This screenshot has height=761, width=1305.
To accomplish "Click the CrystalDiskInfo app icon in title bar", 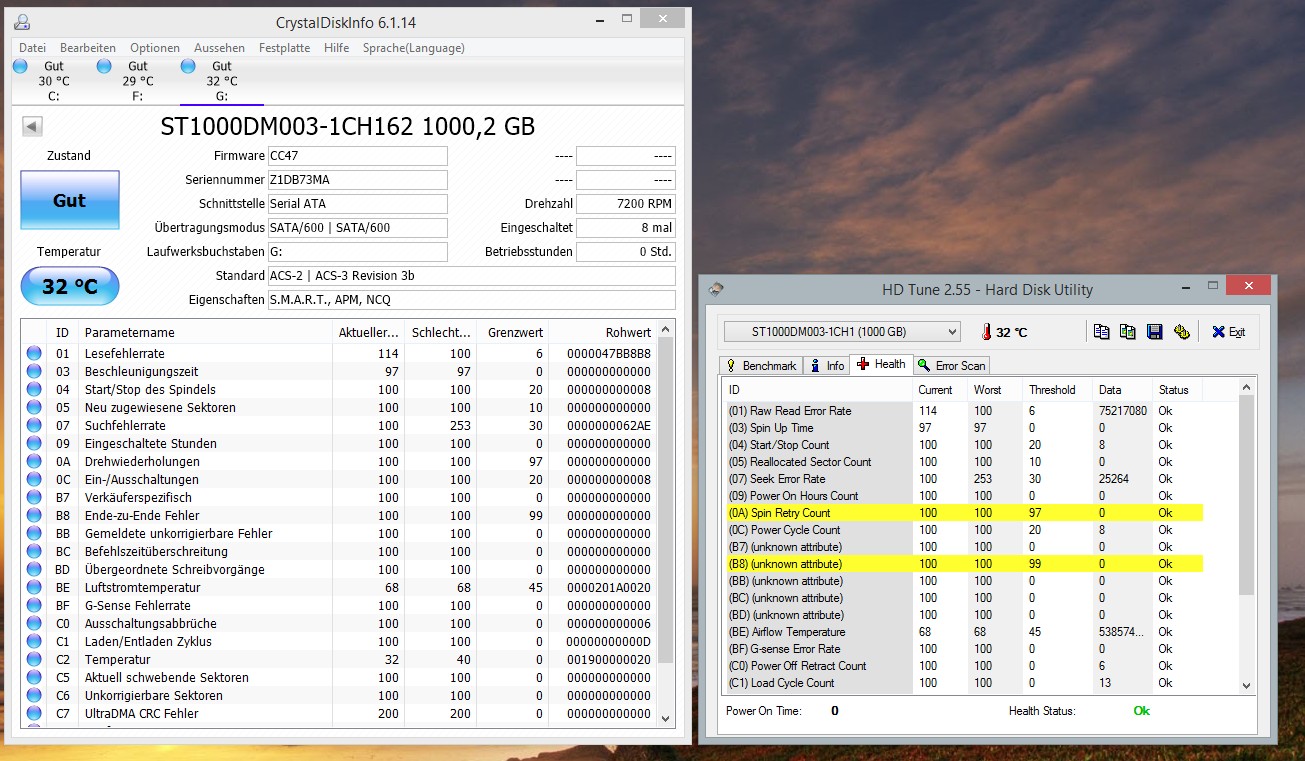I will pos(22,21).
